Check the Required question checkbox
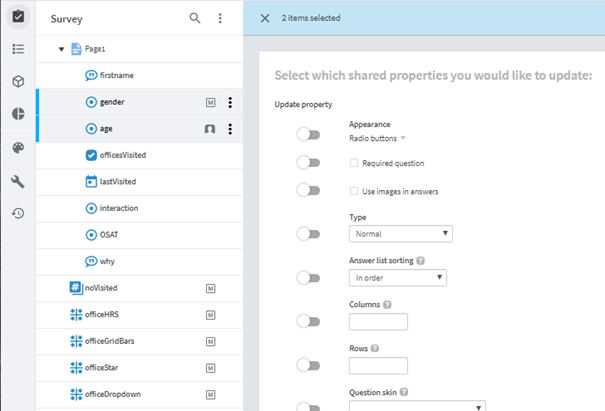605x411 pixels. pyautogui.click(x=354, y=163)
